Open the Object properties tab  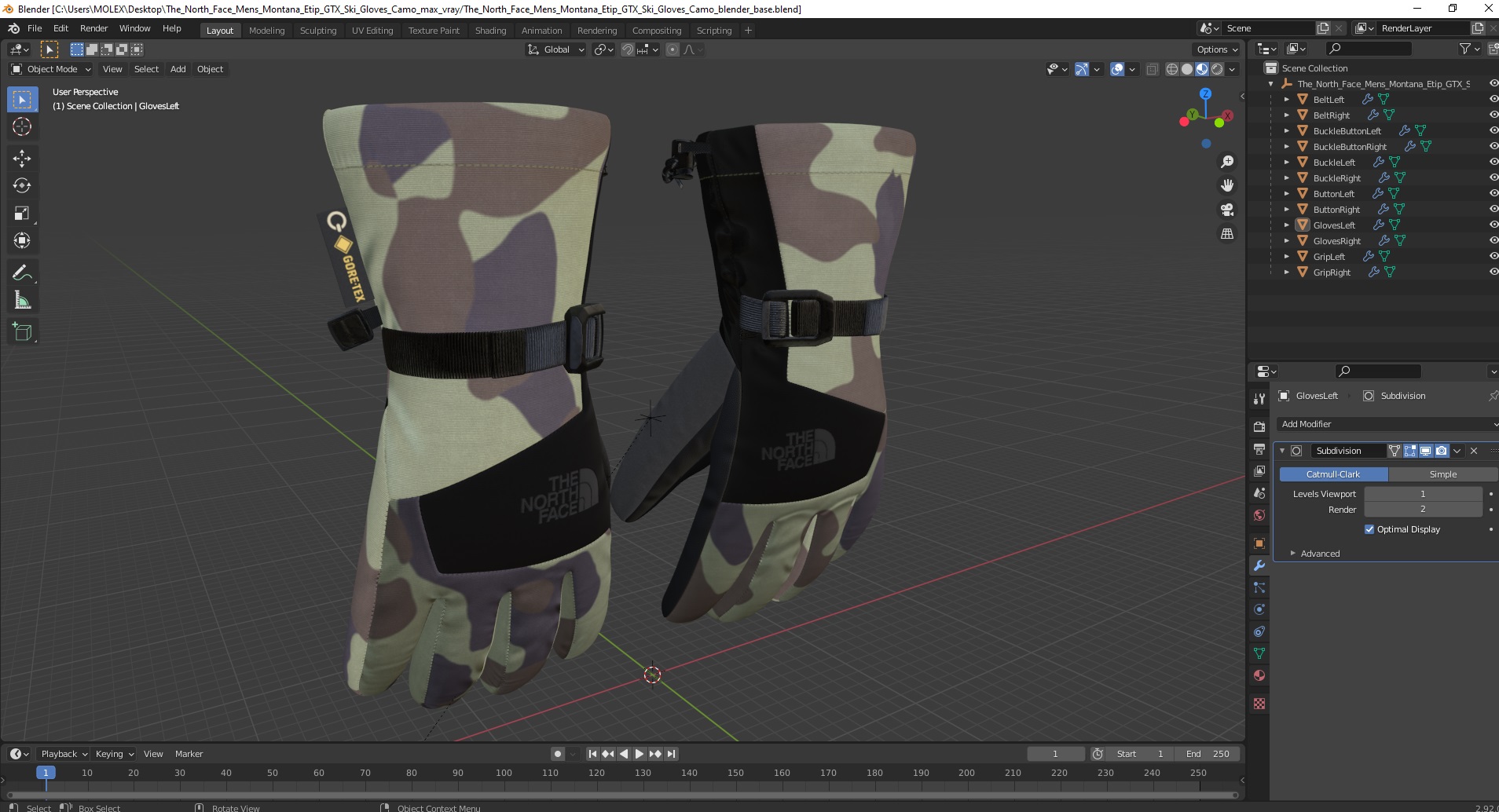[x=1259, y=543]
